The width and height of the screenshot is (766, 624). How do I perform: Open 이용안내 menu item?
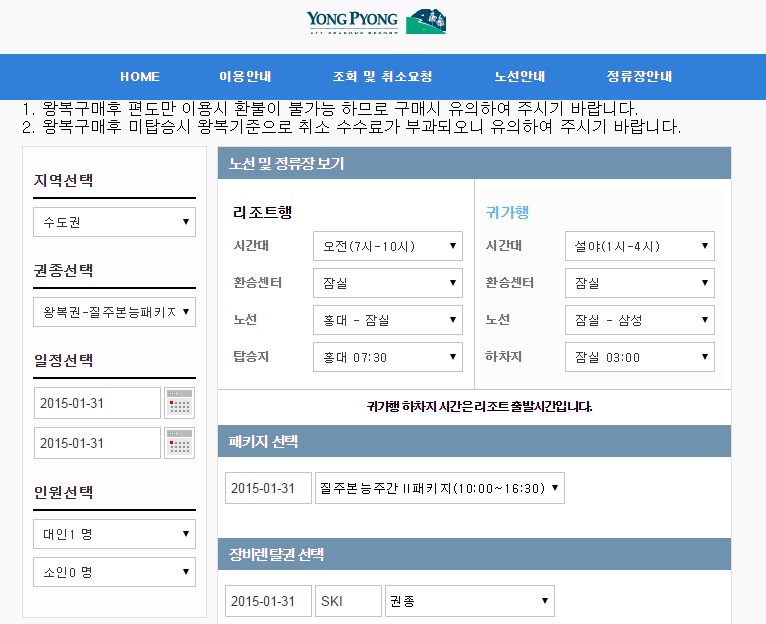tap(245, 76)
